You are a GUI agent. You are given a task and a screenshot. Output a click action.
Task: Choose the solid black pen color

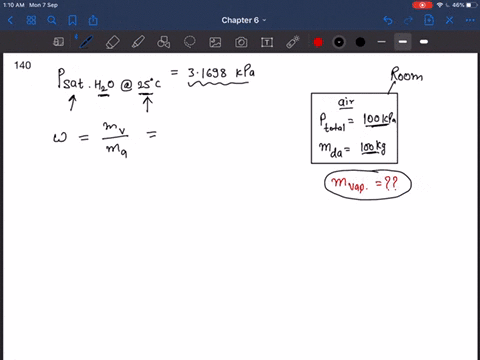(x=360, y=42)
